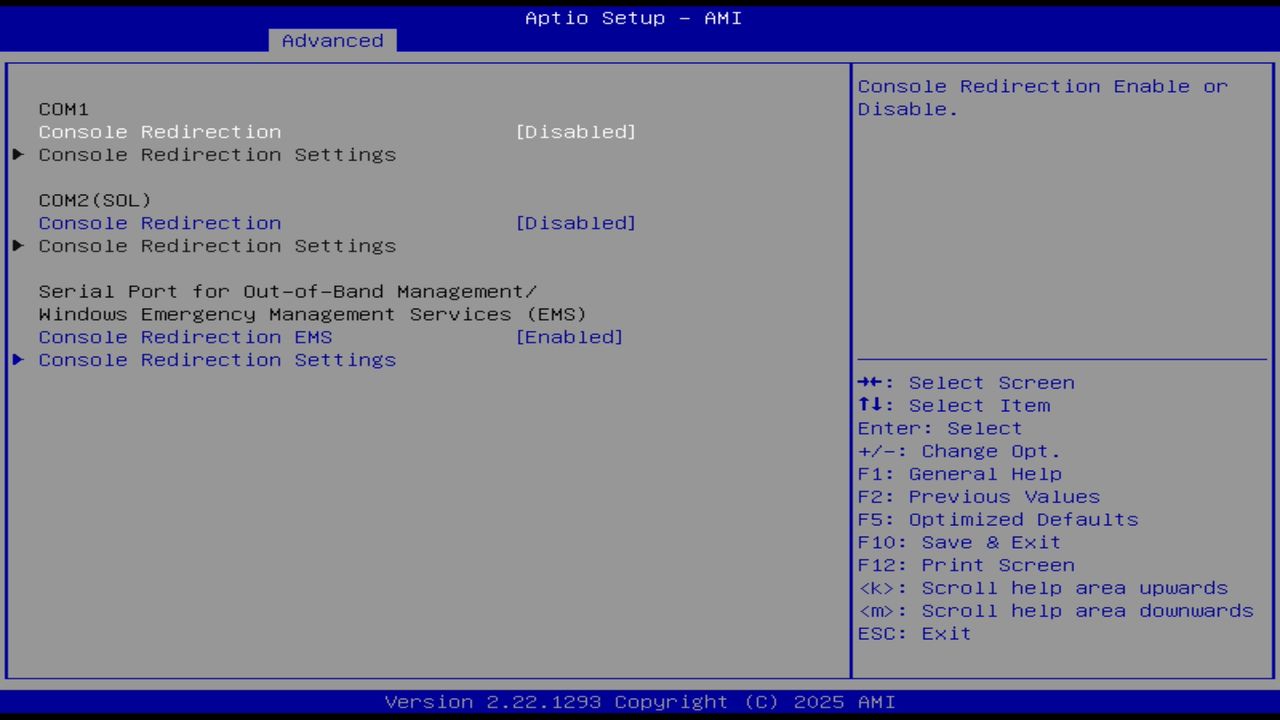Expand the EMS Console Redirection Settings entry
Image resolution: width=1280 pixels, height=720 pixels.
click(217, 360)
